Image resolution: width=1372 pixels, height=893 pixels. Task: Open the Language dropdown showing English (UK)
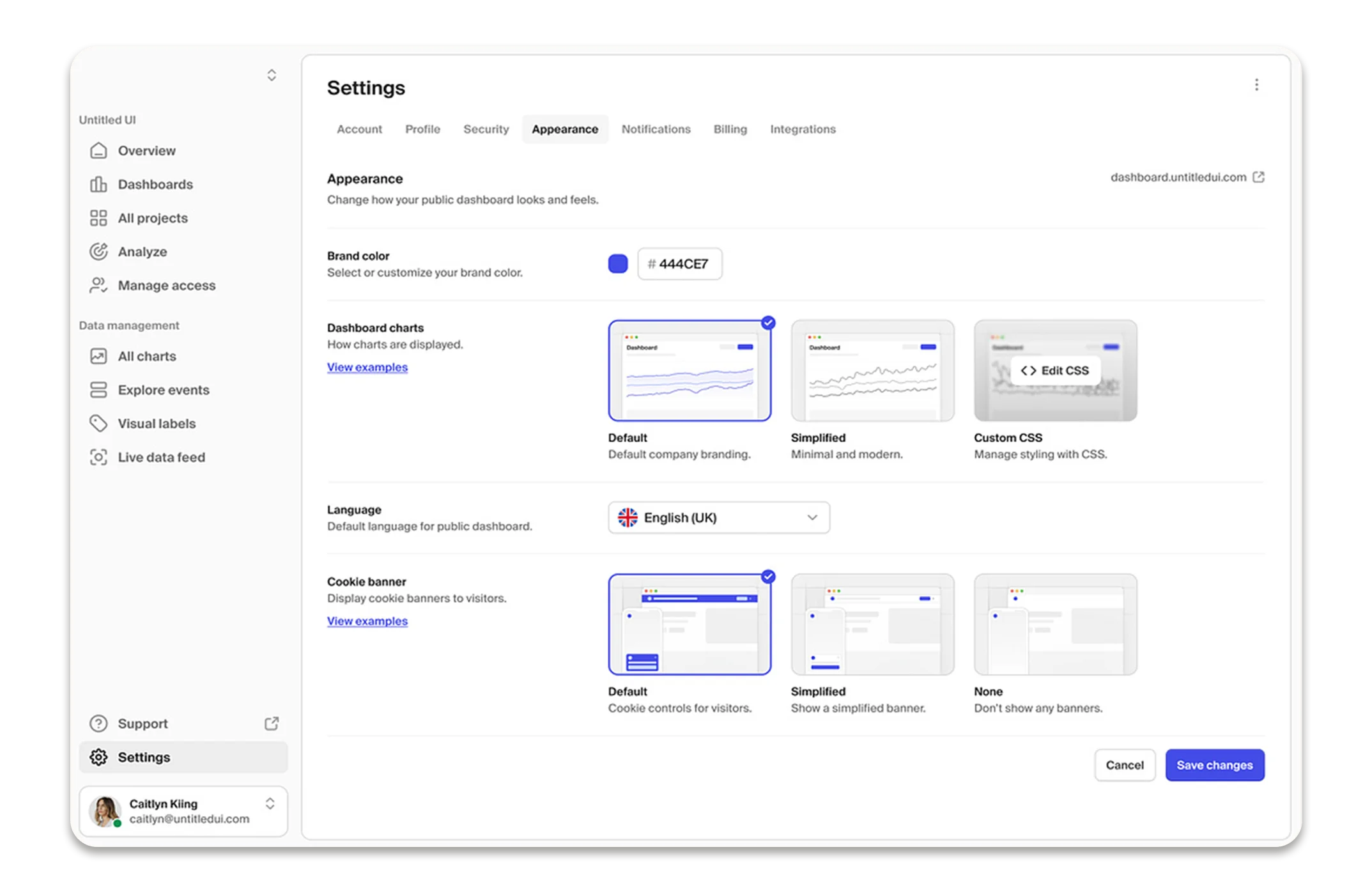718,517
